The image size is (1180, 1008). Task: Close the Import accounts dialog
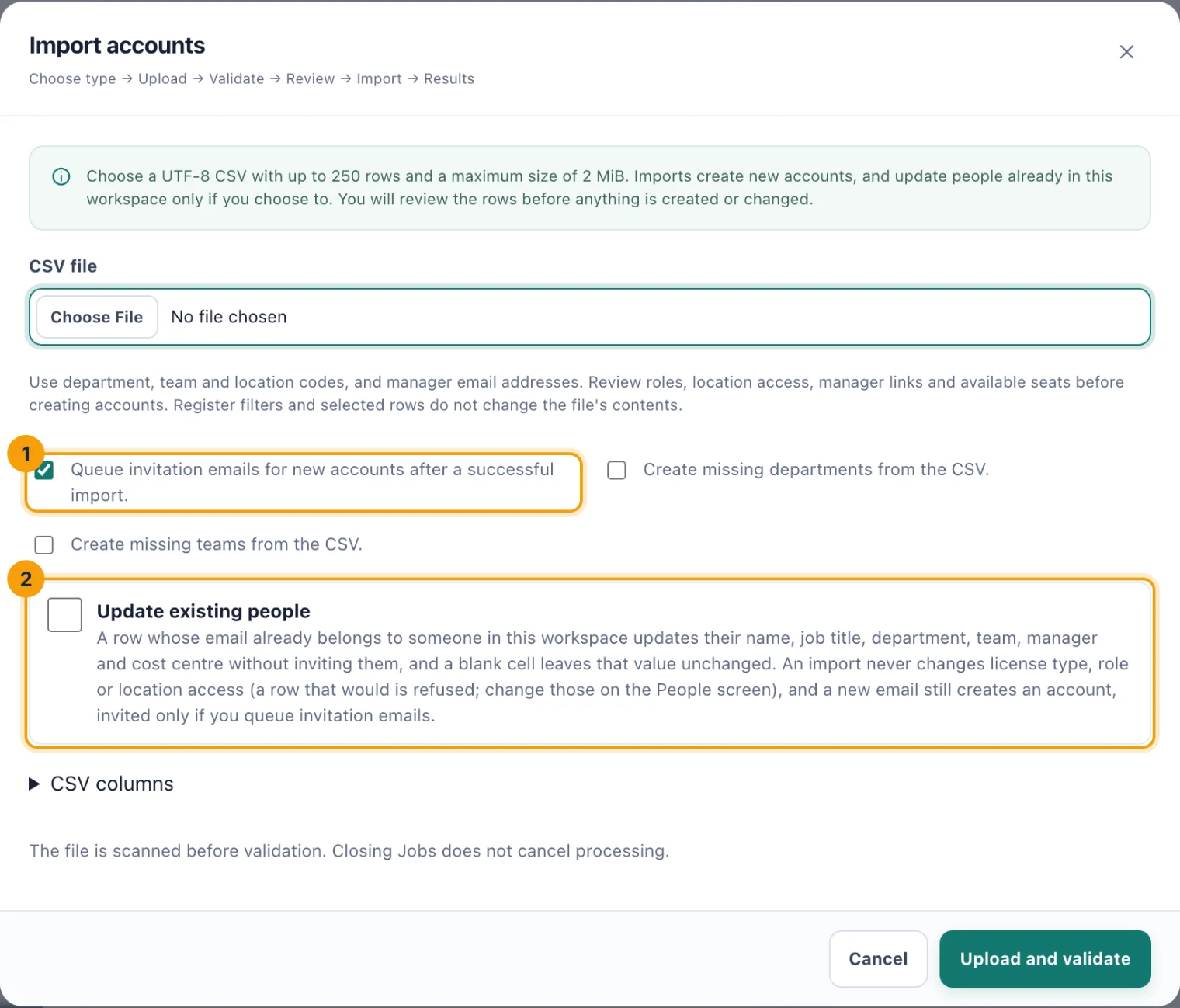coord(1126,52)
